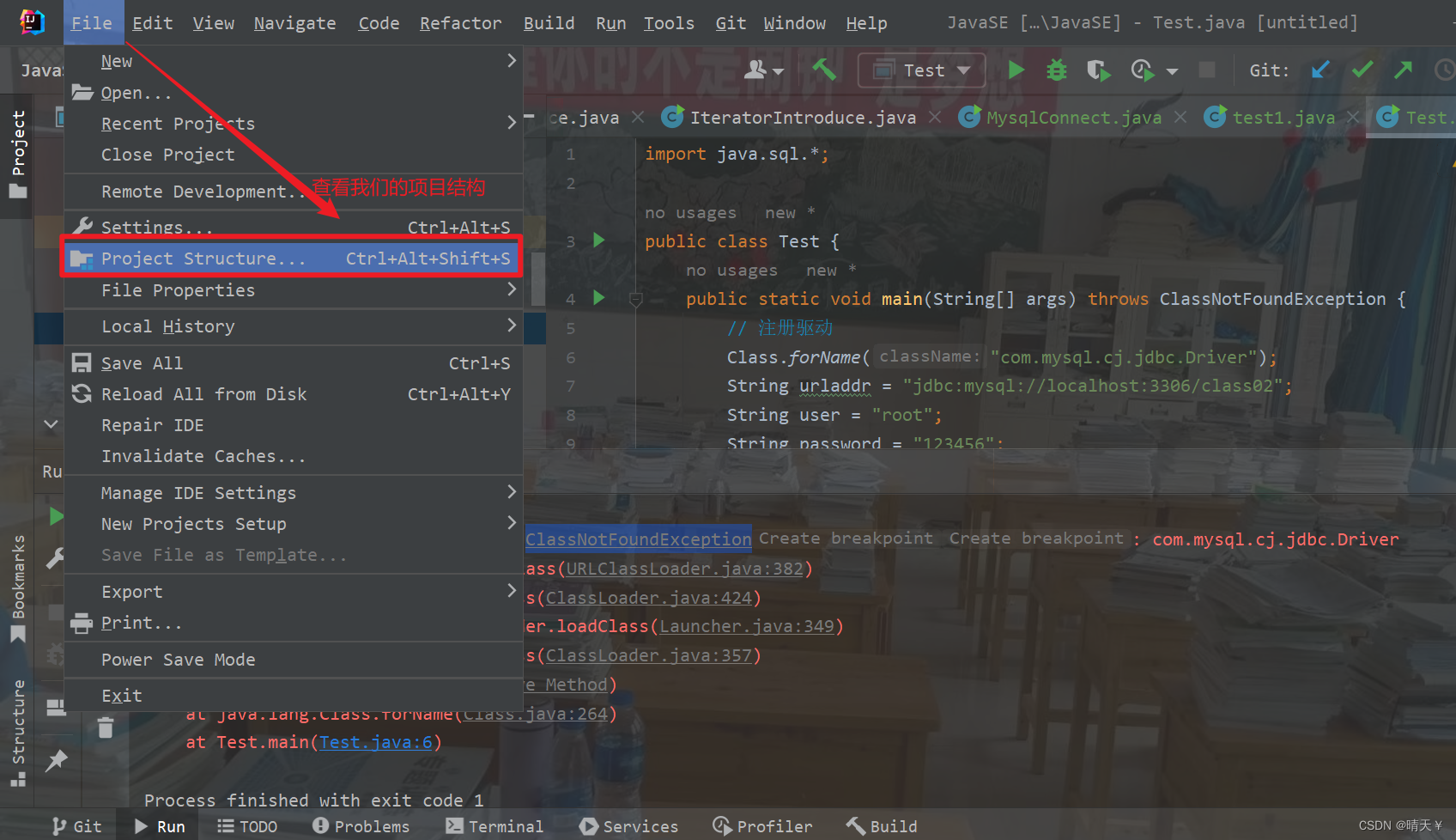Expand the Export submenu
This screenshot has height=840, width=1456.
click(x=294, y=592)
